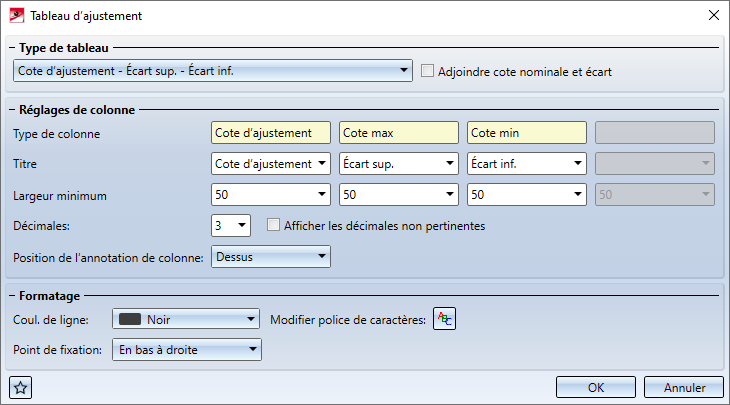
Task: Close the Tableau d'ajustement dialog
Action: 712,15
